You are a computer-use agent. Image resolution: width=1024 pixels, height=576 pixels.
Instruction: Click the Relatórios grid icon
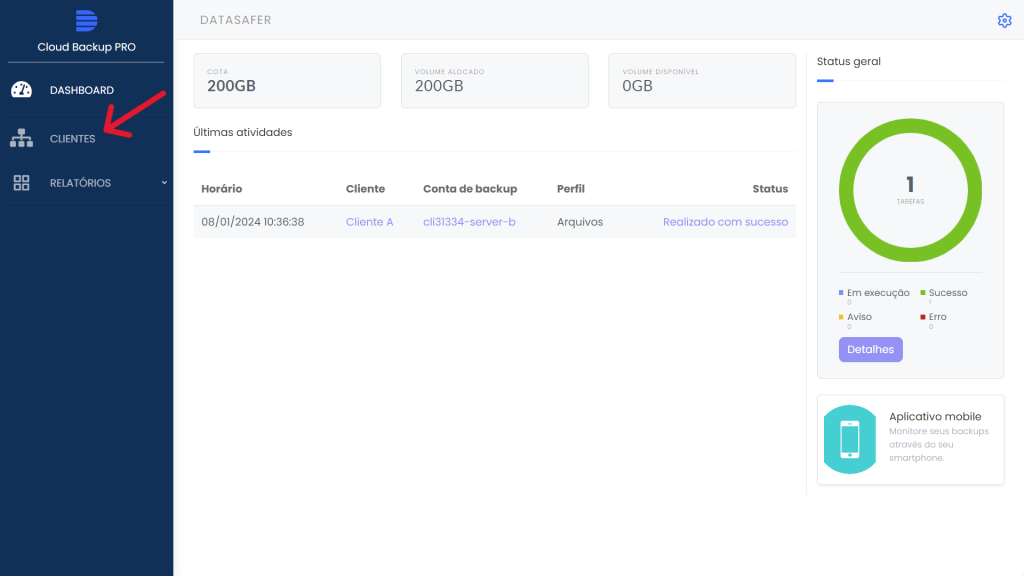[x=21, y=183]
